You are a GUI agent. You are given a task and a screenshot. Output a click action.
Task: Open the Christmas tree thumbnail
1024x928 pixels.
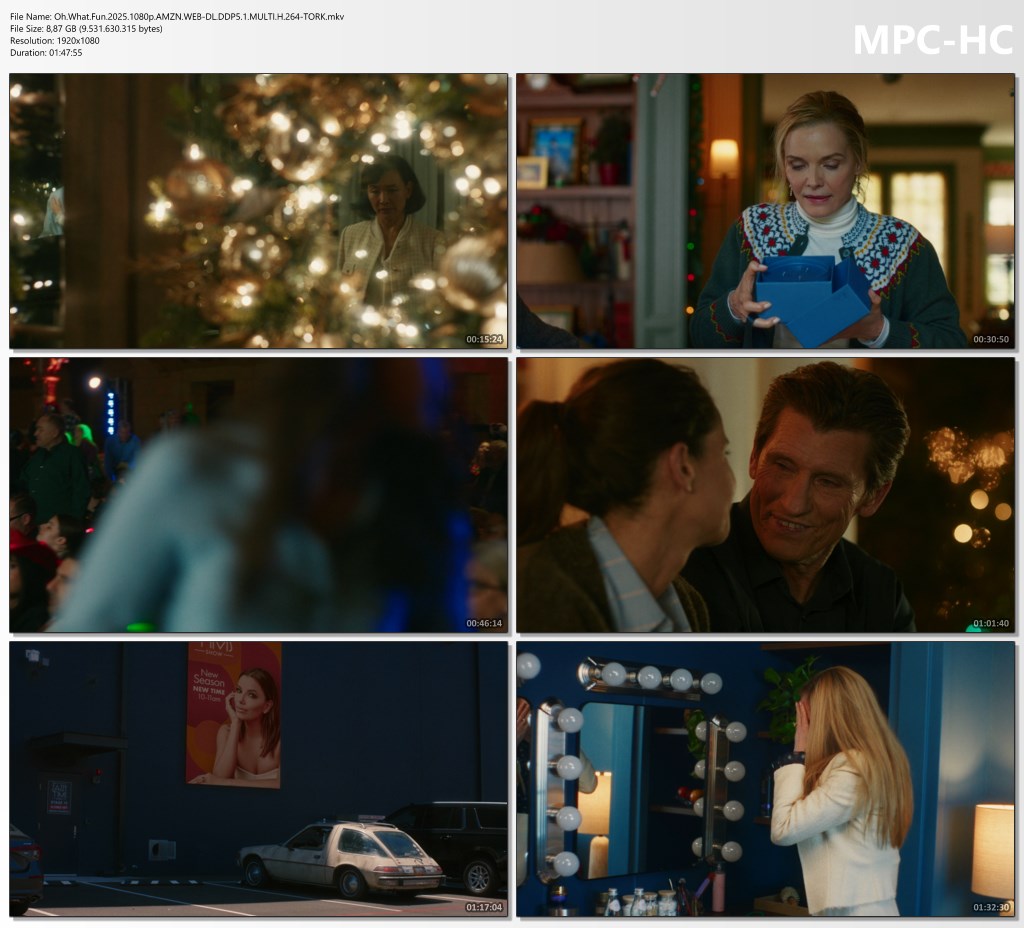point(258,210)
